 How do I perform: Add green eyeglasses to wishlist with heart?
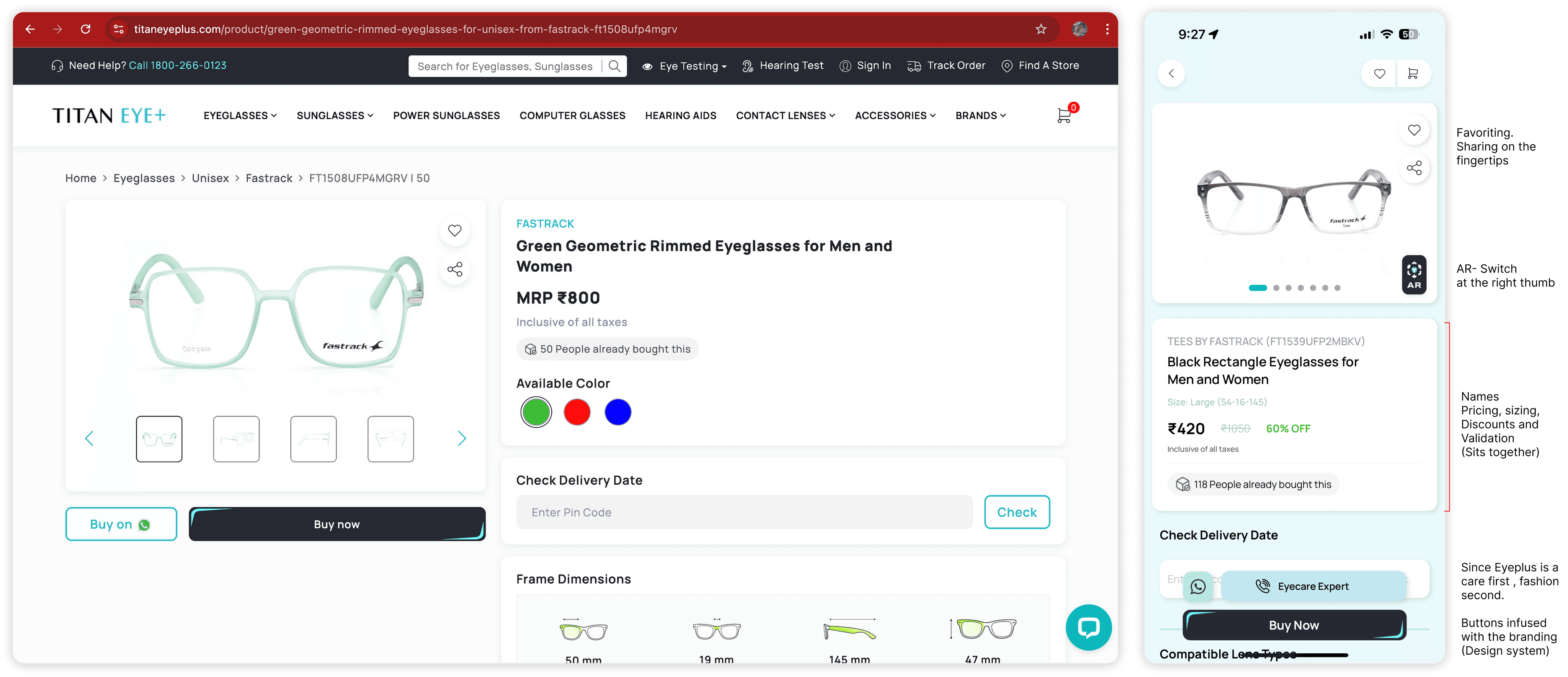coord(455,231)
